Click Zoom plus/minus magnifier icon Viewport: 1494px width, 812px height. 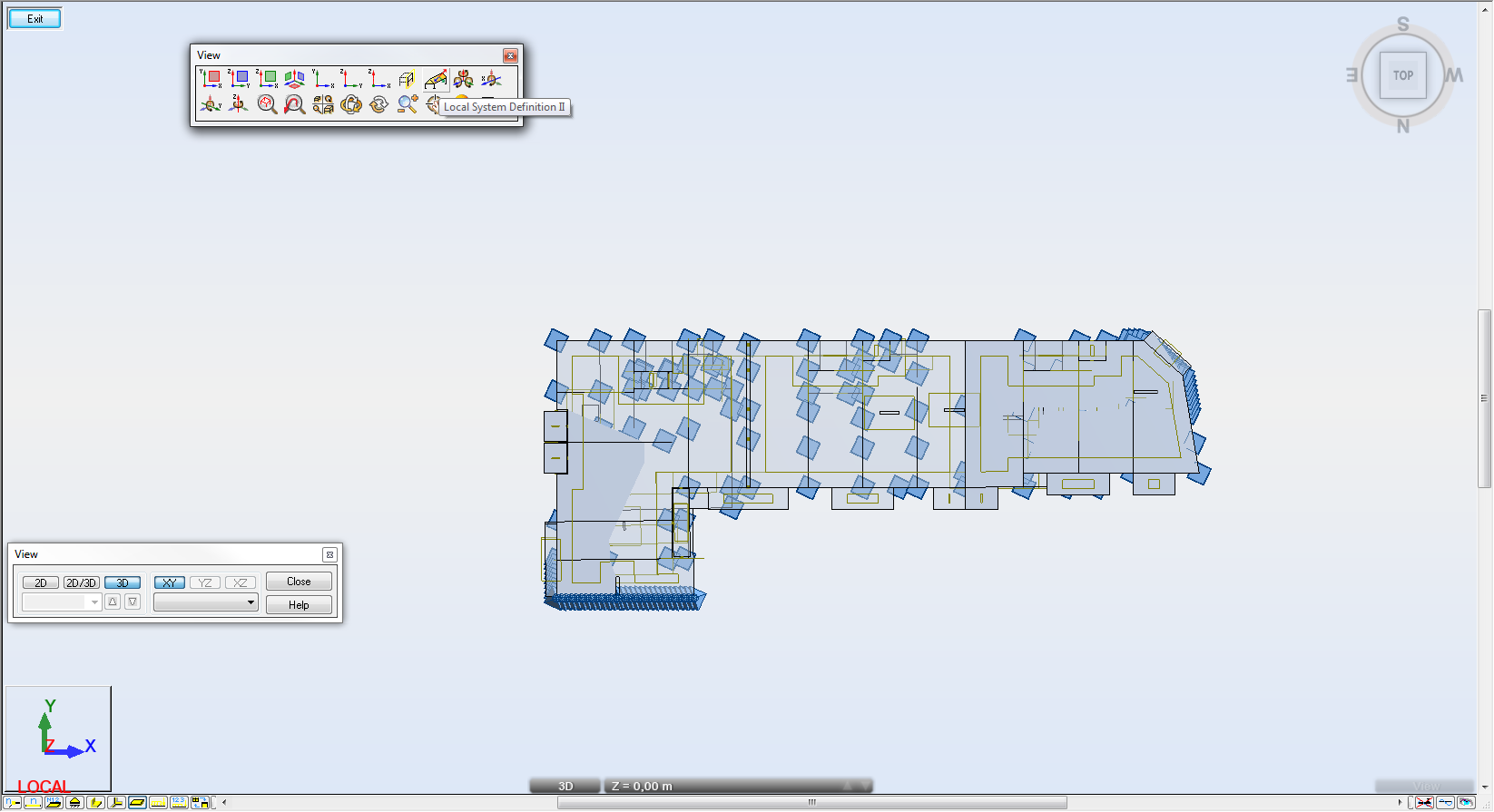coord(408,104)
